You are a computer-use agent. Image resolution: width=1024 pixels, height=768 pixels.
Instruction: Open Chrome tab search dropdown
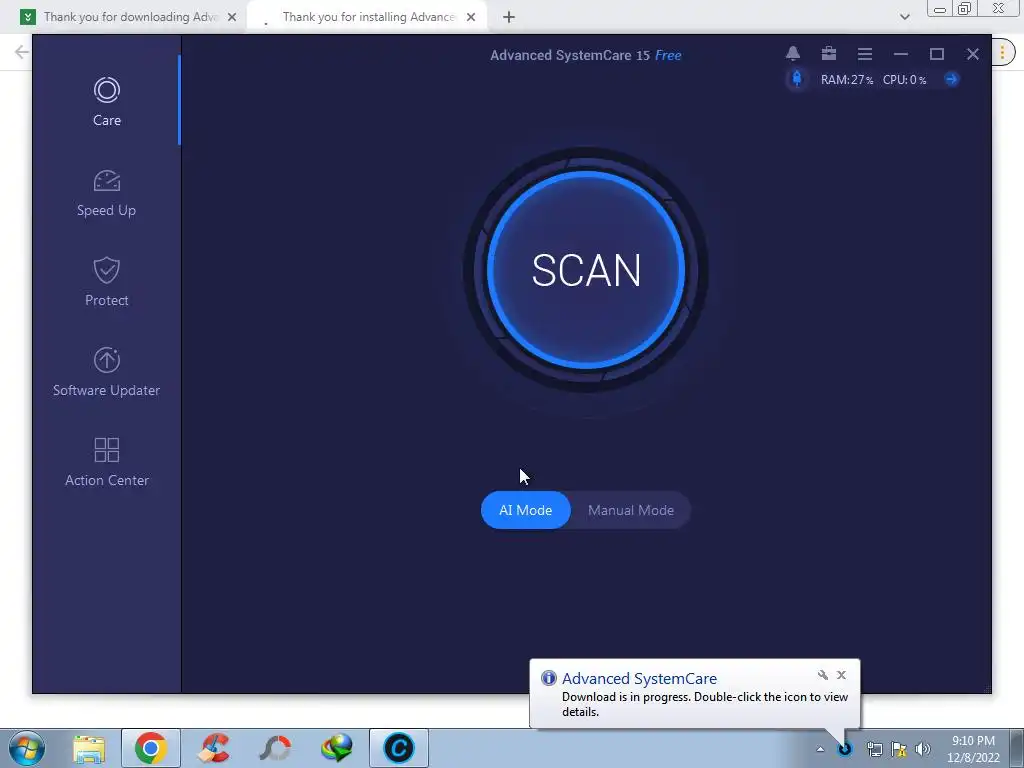pyautogui.click(x=904, y=17)
